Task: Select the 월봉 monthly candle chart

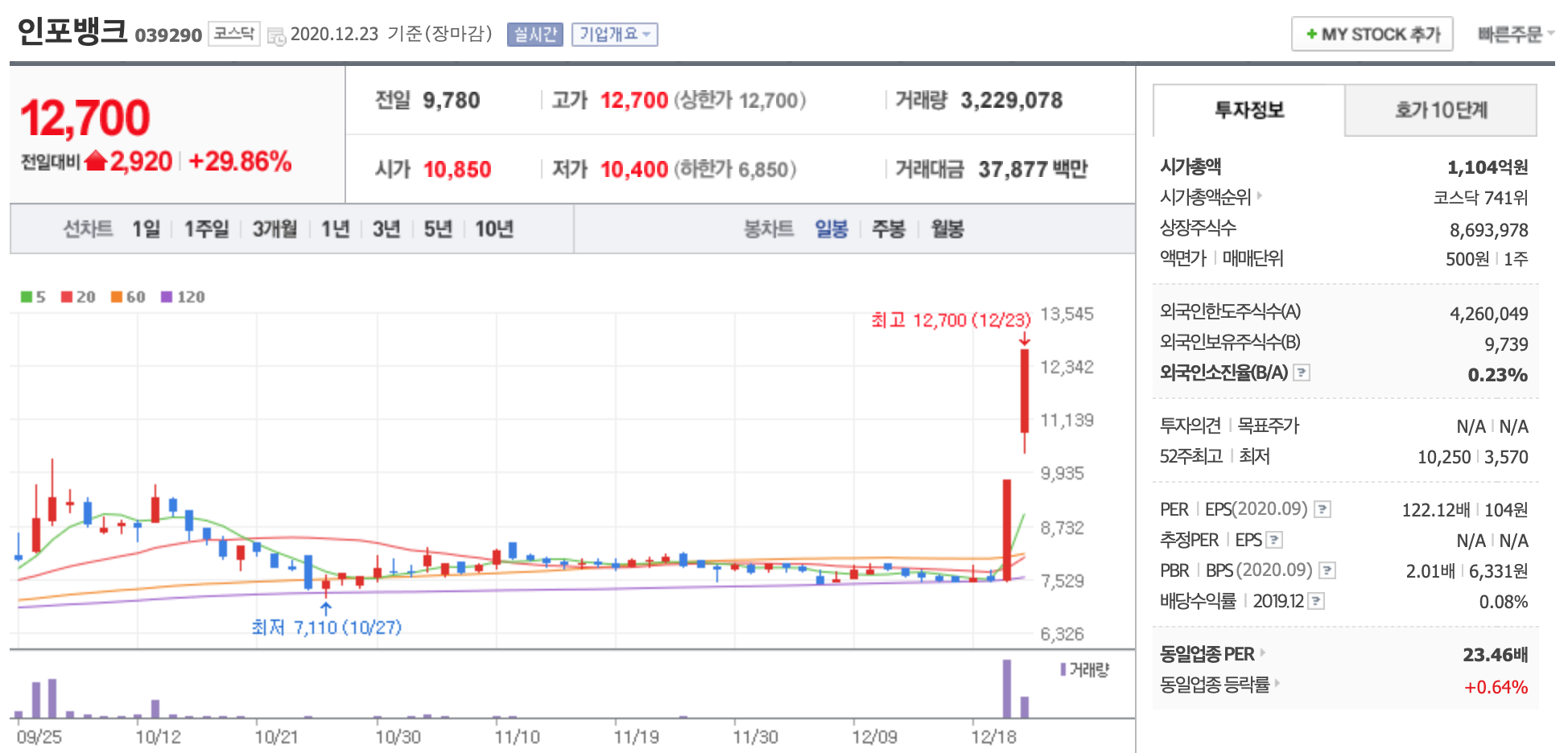Action: [947, 229]
